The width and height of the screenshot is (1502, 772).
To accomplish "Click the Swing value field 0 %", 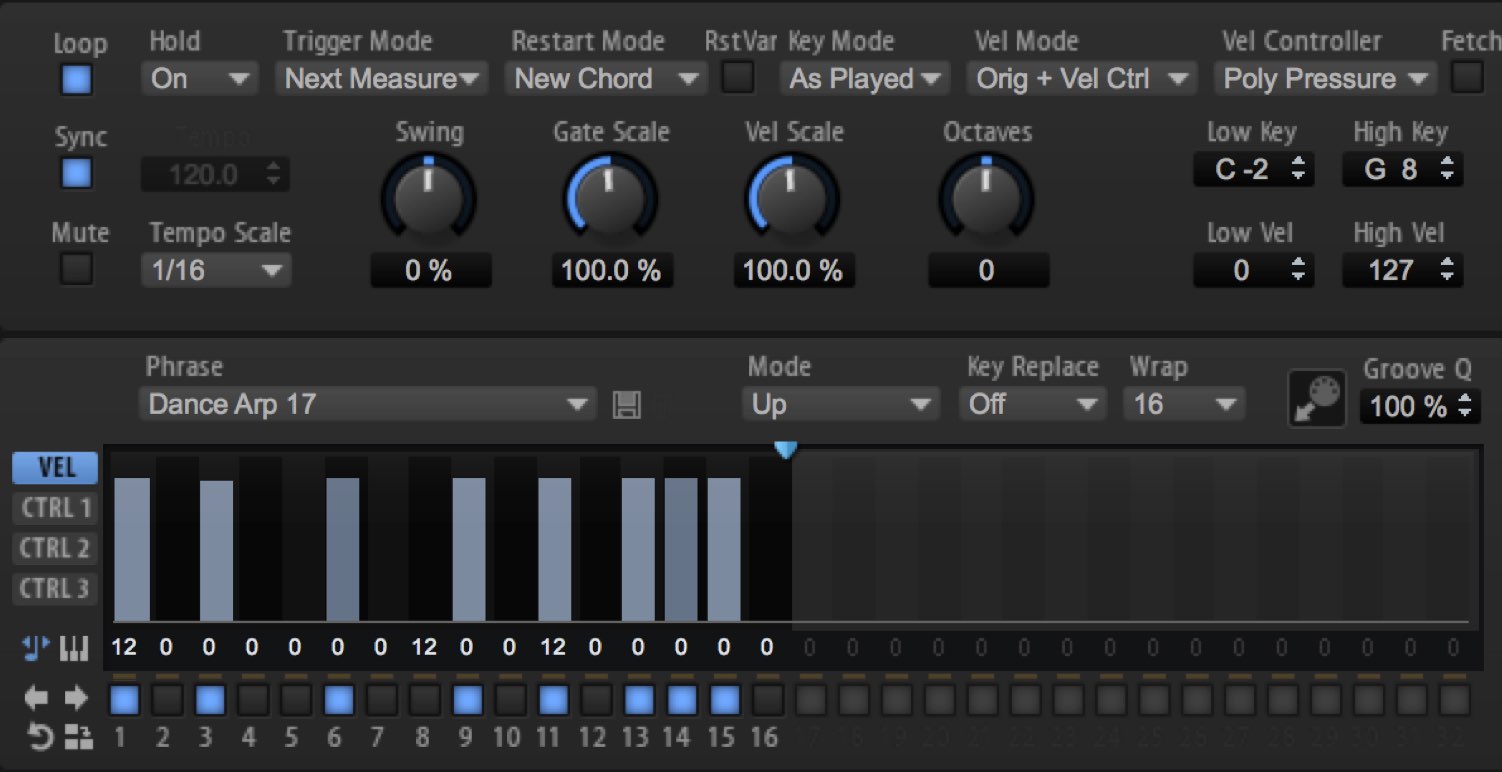I will click(x=431, y=271).
